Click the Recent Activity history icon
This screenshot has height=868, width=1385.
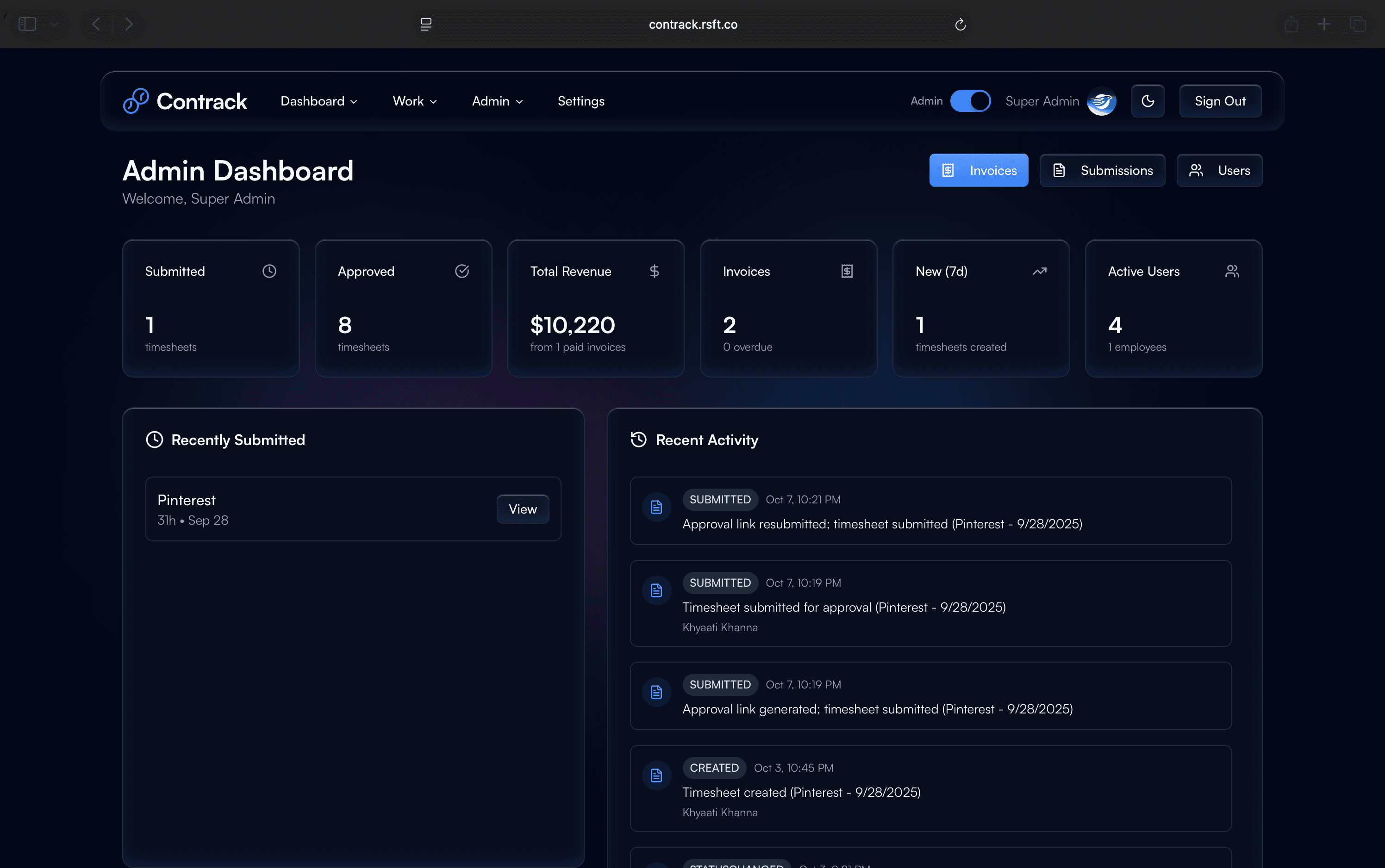[x=638, y=440]
